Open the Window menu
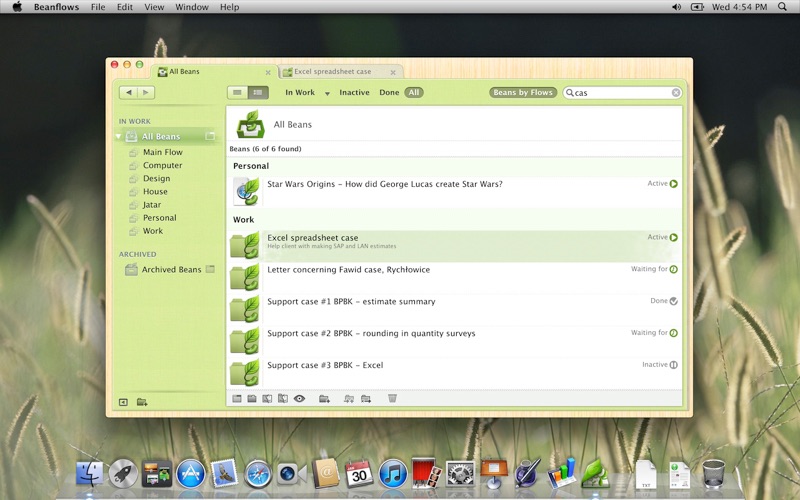Image resolution: width=800 pixels, height=500 pixels. click(192, 7)
